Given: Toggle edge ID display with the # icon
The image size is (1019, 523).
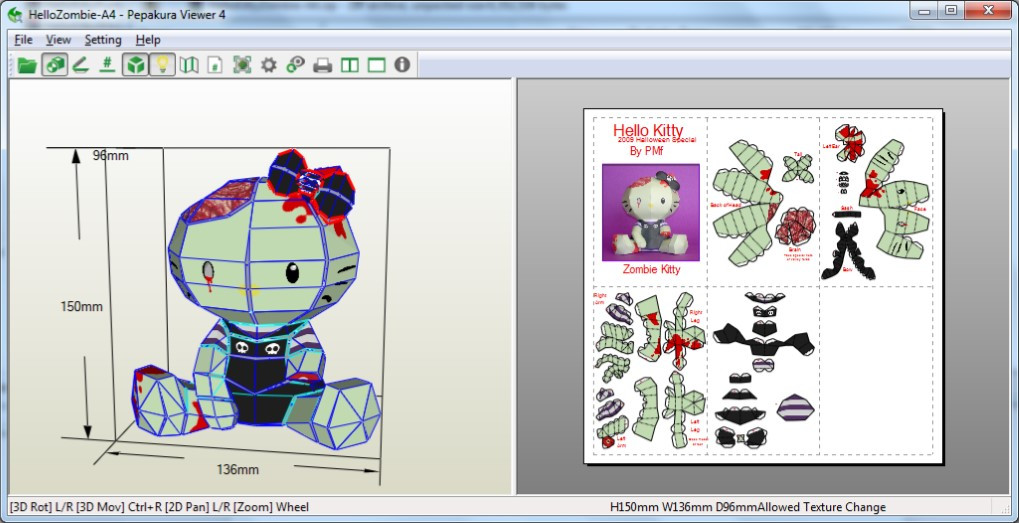Looking at the screenshot, I should [107, 65].
